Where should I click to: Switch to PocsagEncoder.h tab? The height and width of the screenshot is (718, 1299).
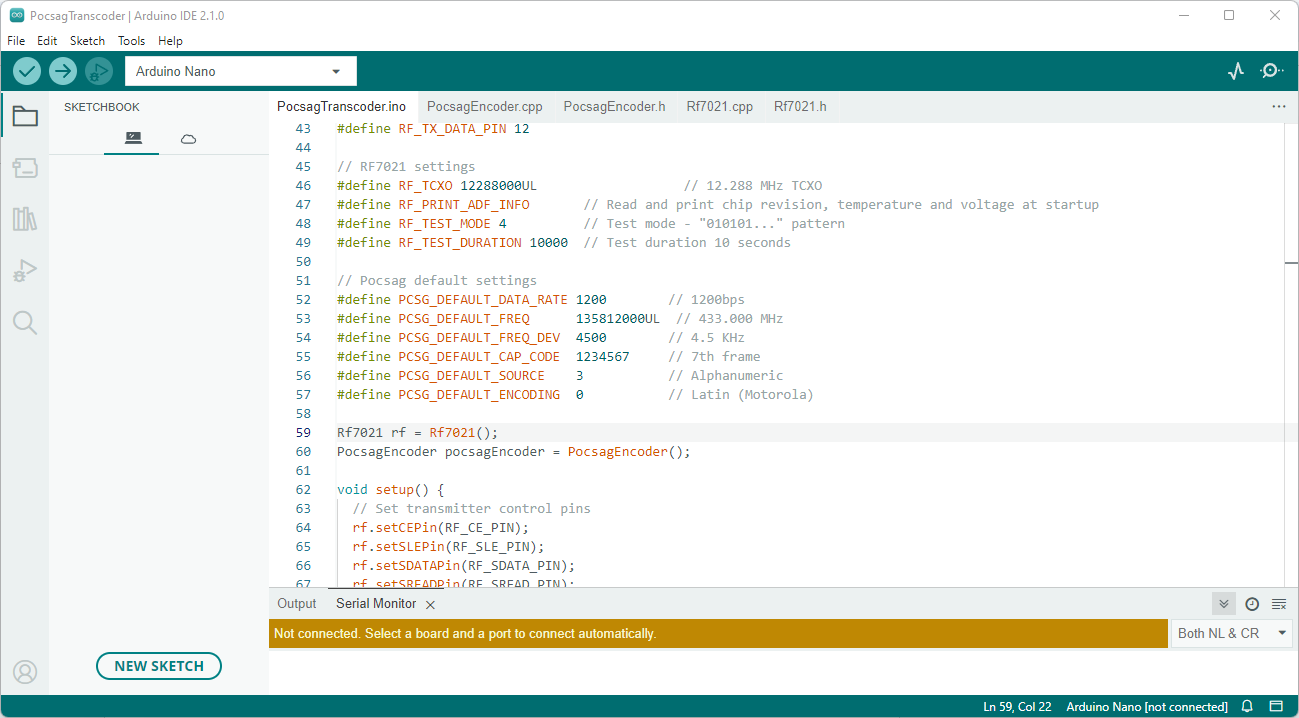[x=614, y=106]
